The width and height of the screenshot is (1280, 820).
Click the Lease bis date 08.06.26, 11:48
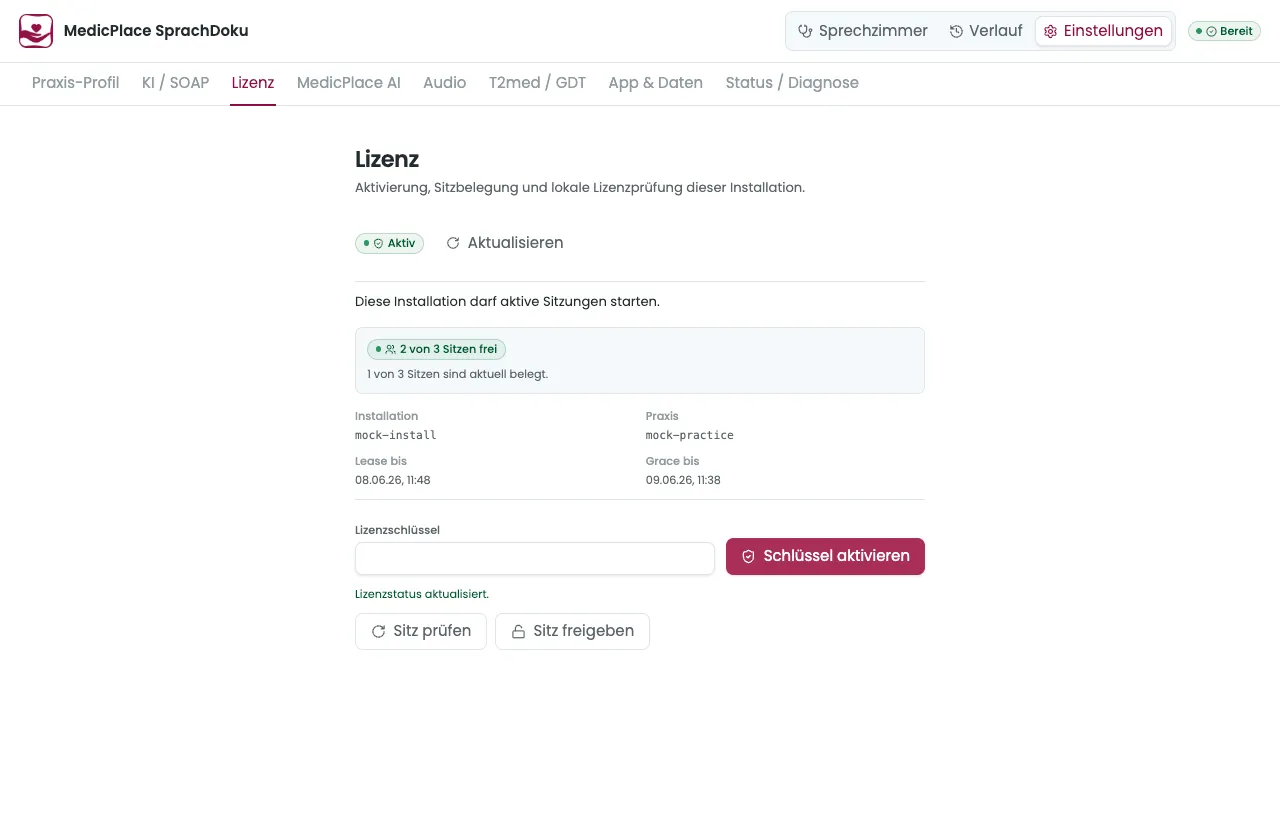point(393,480)
